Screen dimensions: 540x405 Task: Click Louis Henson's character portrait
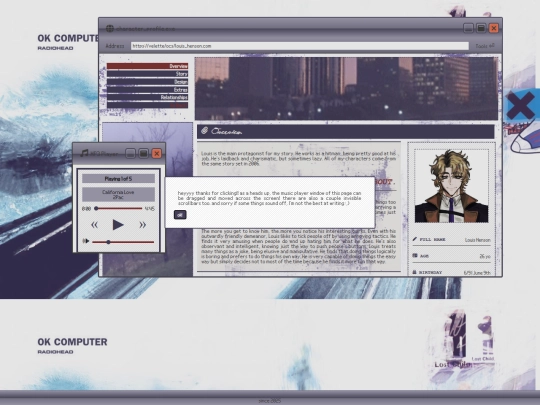click(x=451, y=186)
